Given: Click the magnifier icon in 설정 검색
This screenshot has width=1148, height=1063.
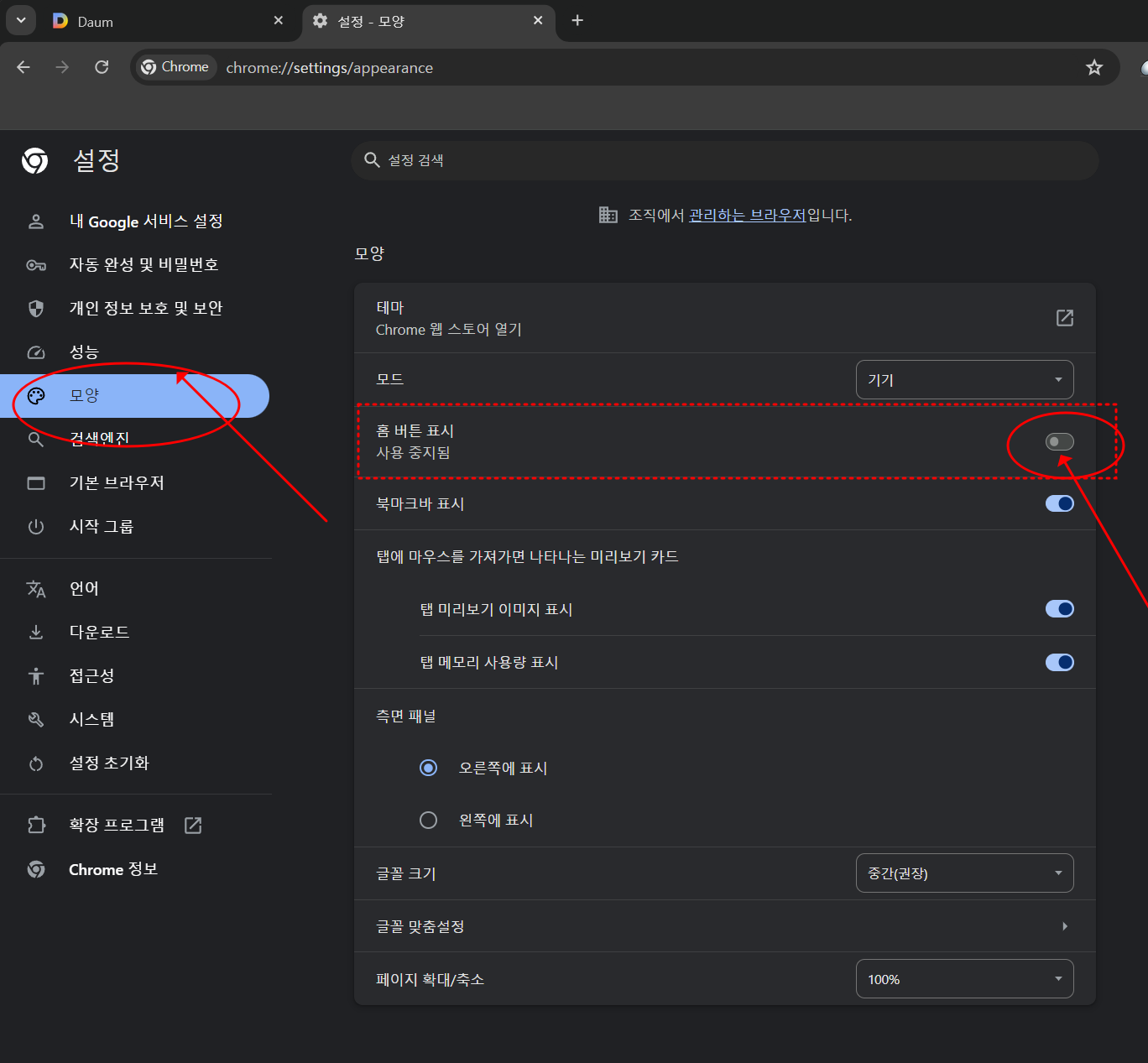Looking at the screenshot, I should pos(372,159).
